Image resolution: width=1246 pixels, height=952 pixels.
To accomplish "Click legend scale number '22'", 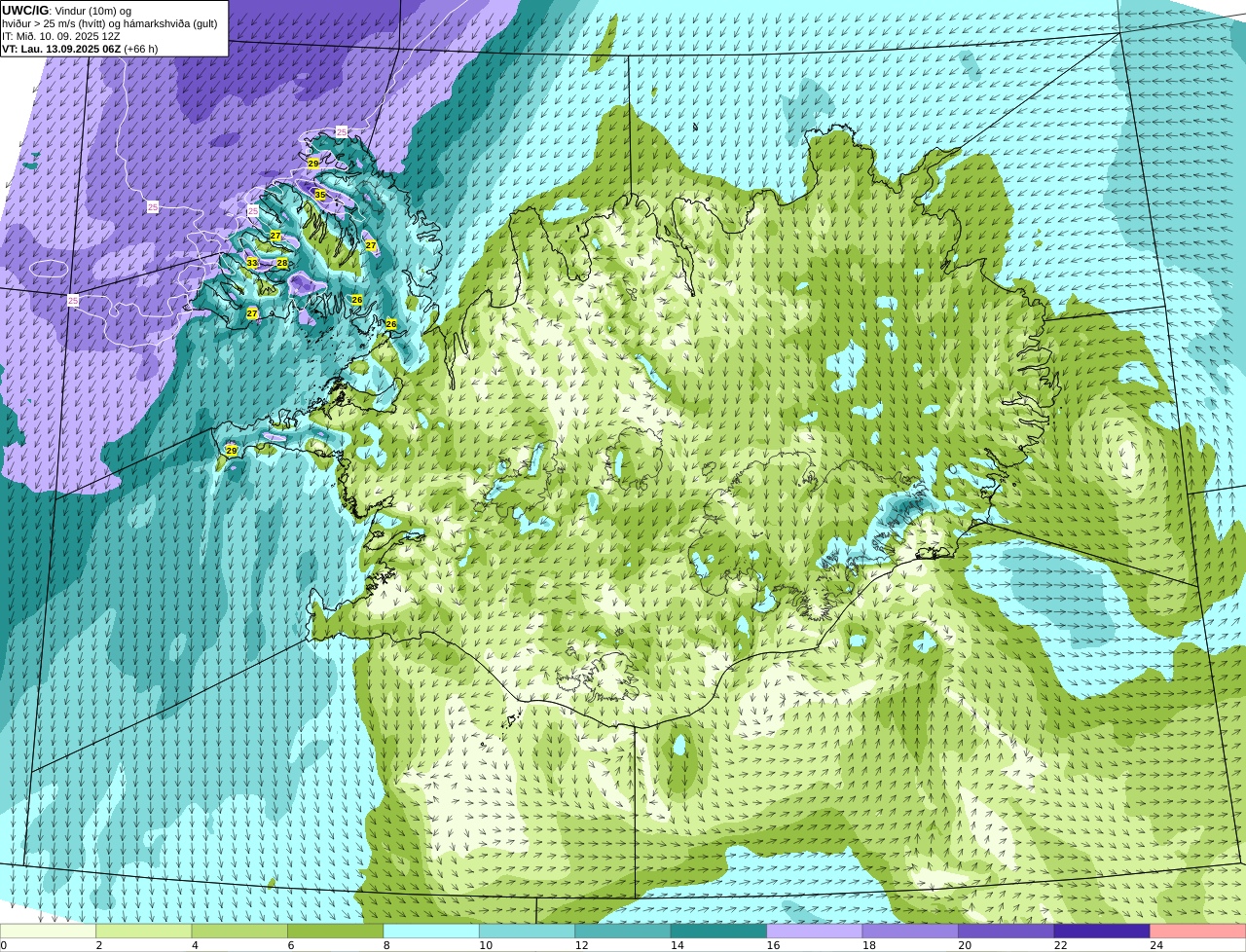I will [x=1060, y=945].
